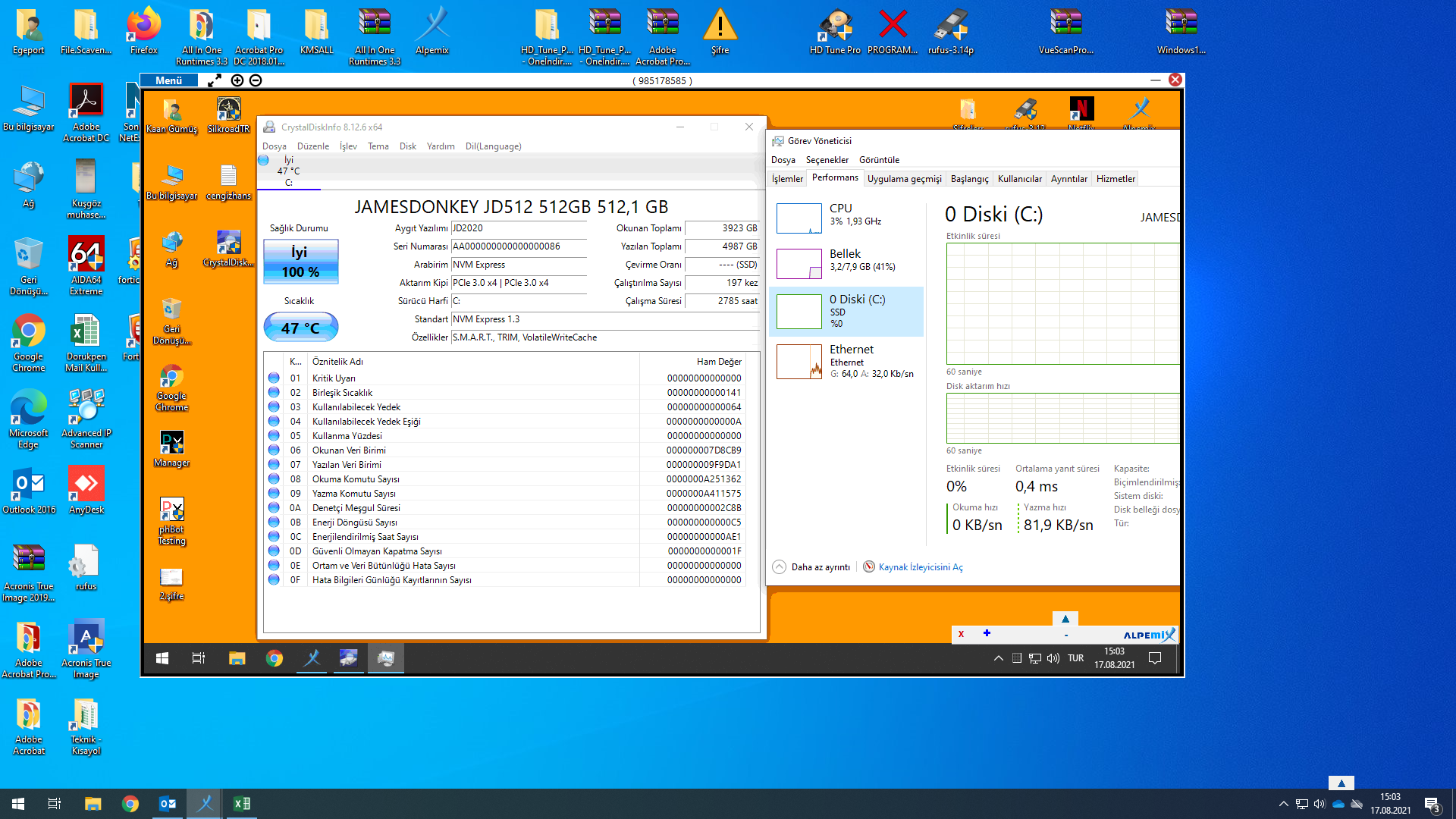Open Advanced IP Scanner desktop icon

pos(86,419)
